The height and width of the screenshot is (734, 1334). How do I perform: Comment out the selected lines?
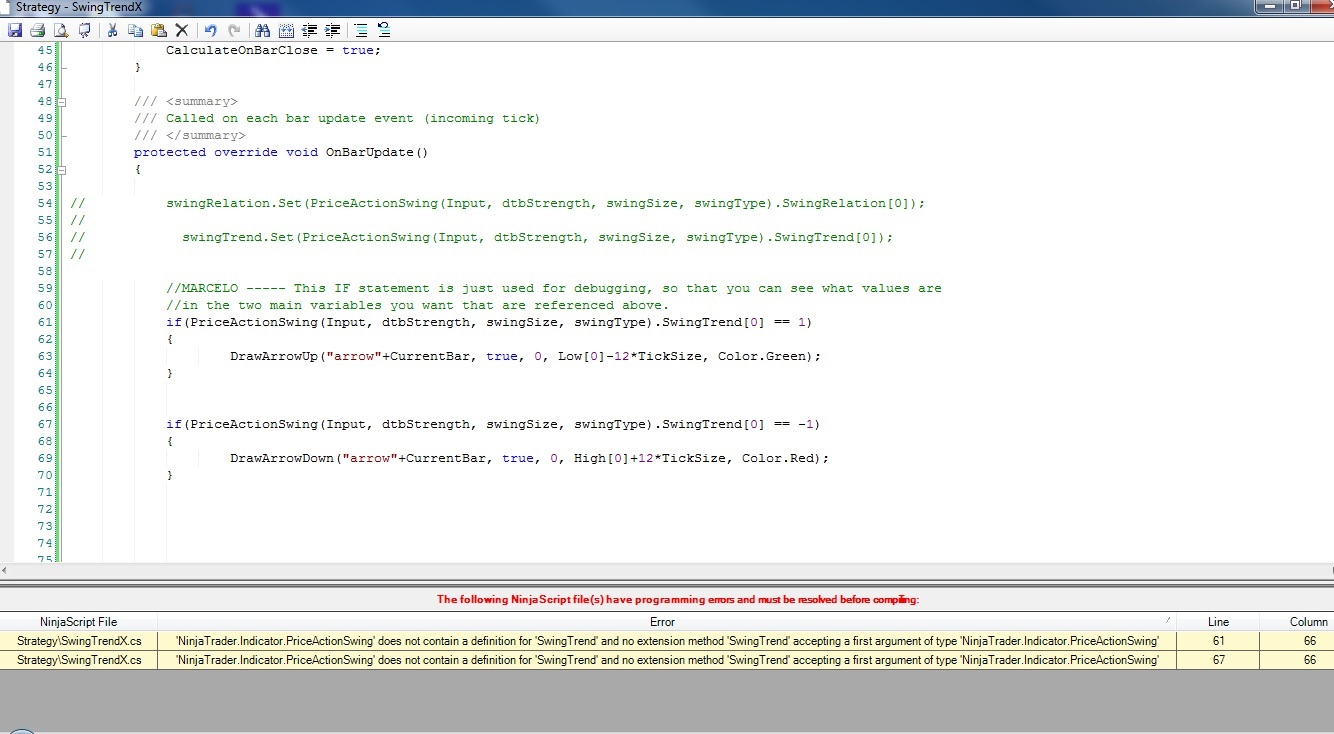point(361,31)
